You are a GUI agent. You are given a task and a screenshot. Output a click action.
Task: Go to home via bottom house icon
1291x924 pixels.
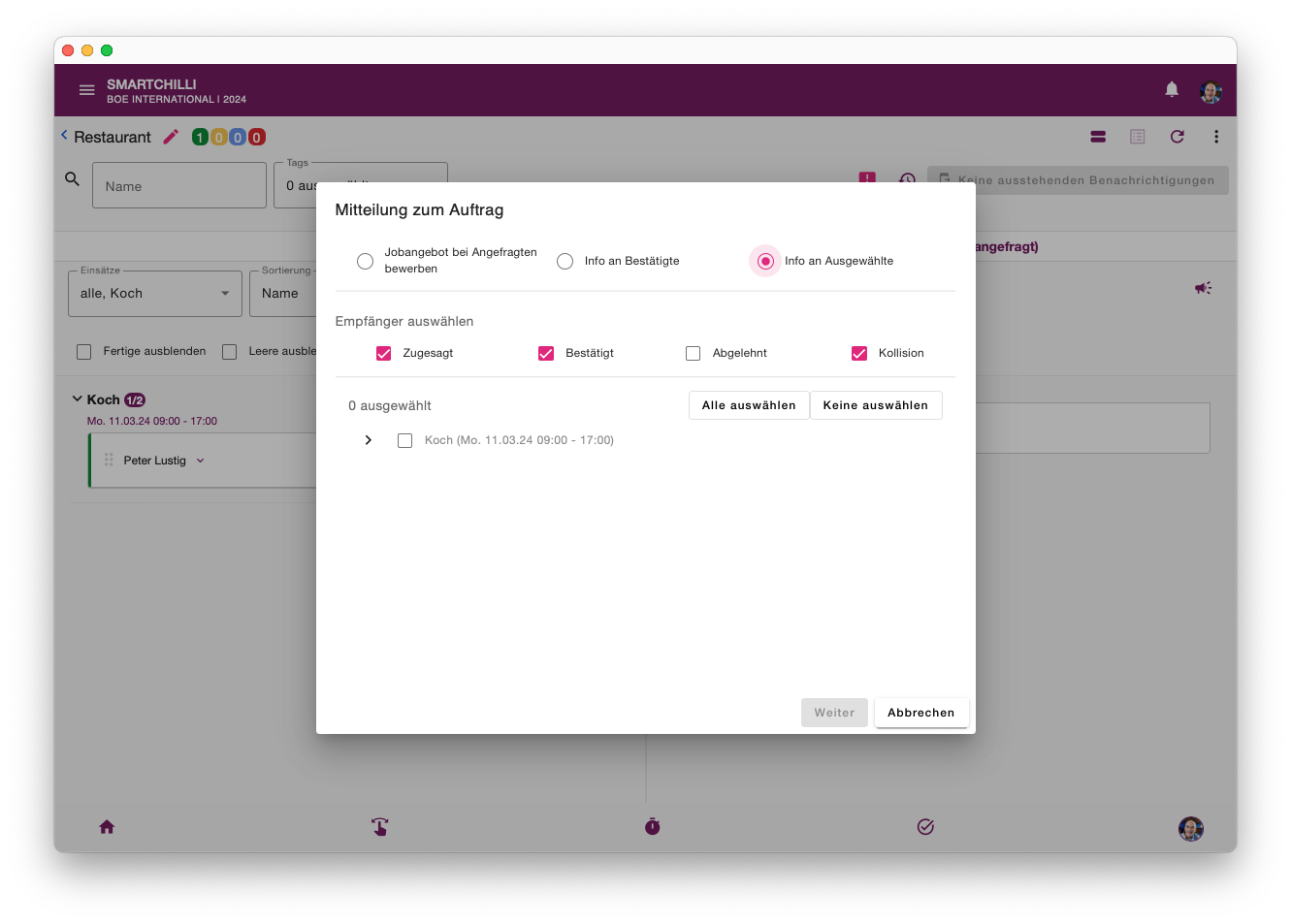107,827
